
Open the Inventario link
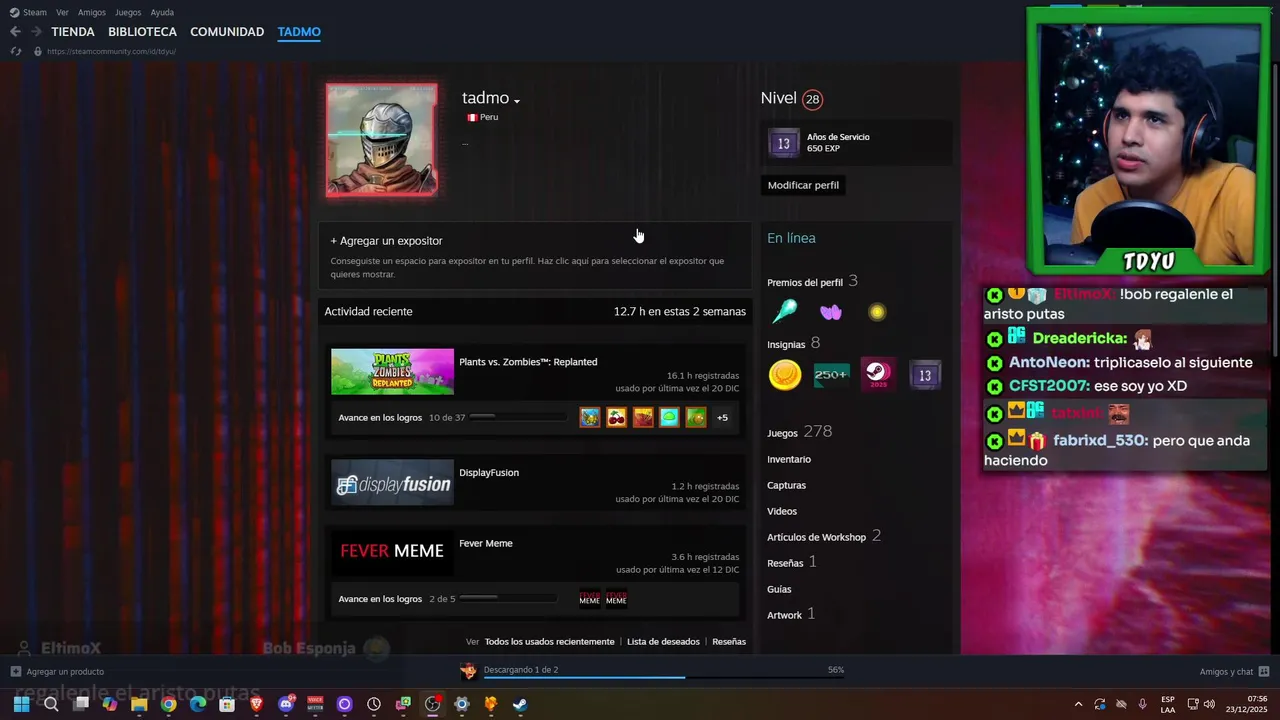point(789,459)
